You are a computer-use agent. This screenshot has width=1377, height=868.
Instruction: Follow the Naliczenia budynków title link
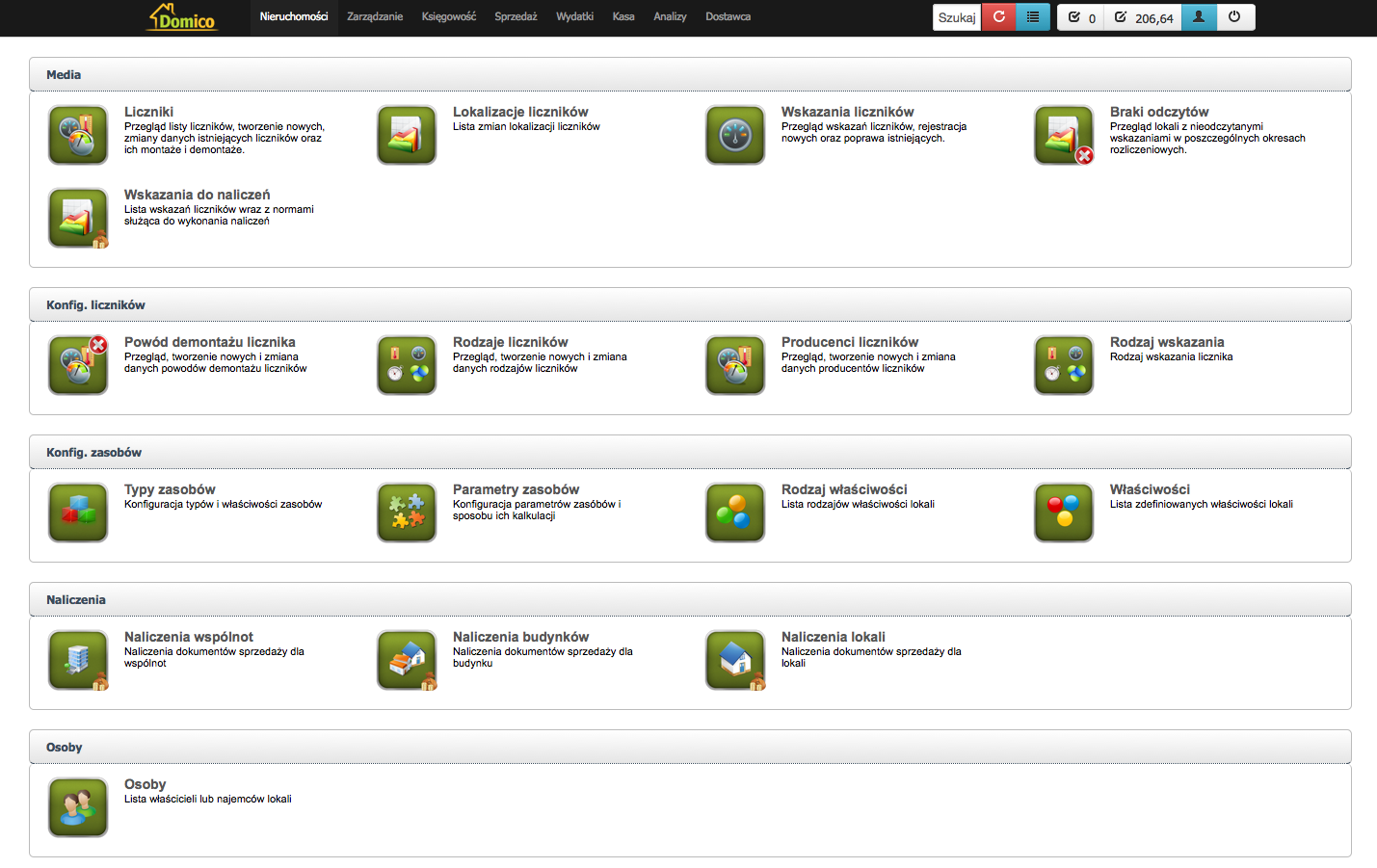[x=521, y=637]
